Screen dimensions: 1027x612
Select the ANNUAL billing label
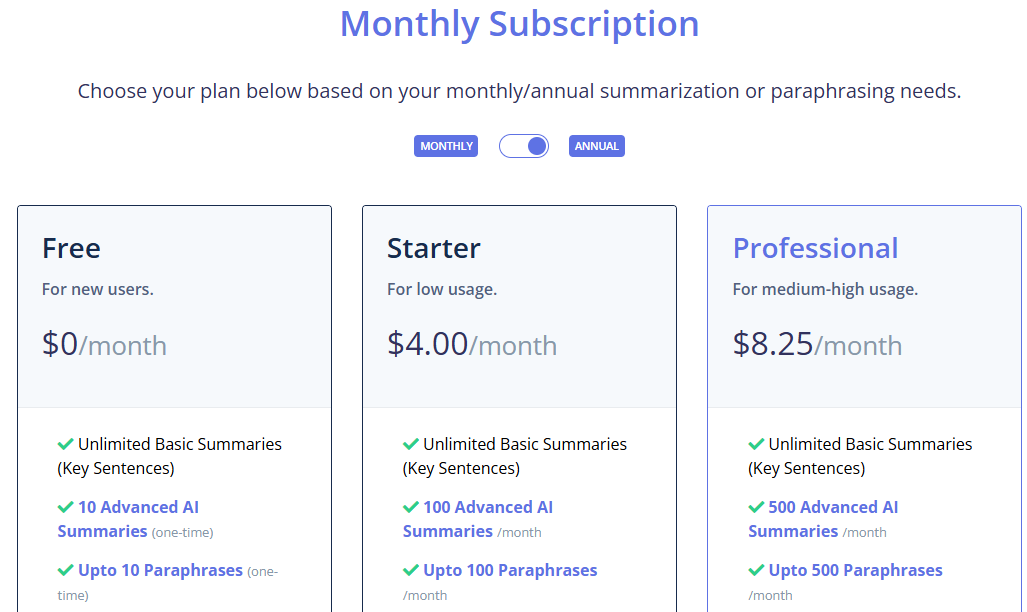(597, 146)
